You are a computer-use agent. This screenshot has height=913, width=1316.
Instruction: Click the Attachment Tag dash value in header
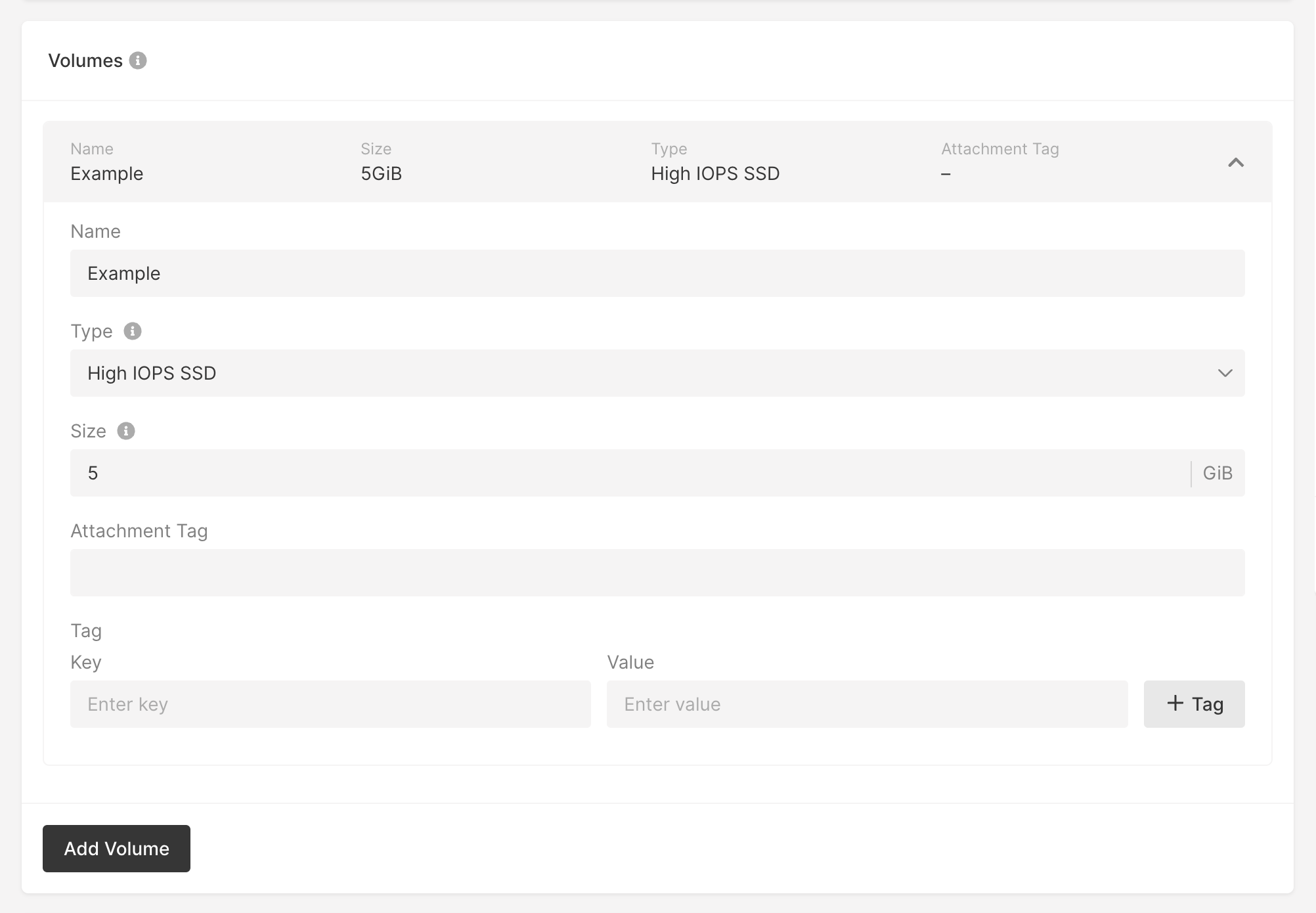pos(946,174)
